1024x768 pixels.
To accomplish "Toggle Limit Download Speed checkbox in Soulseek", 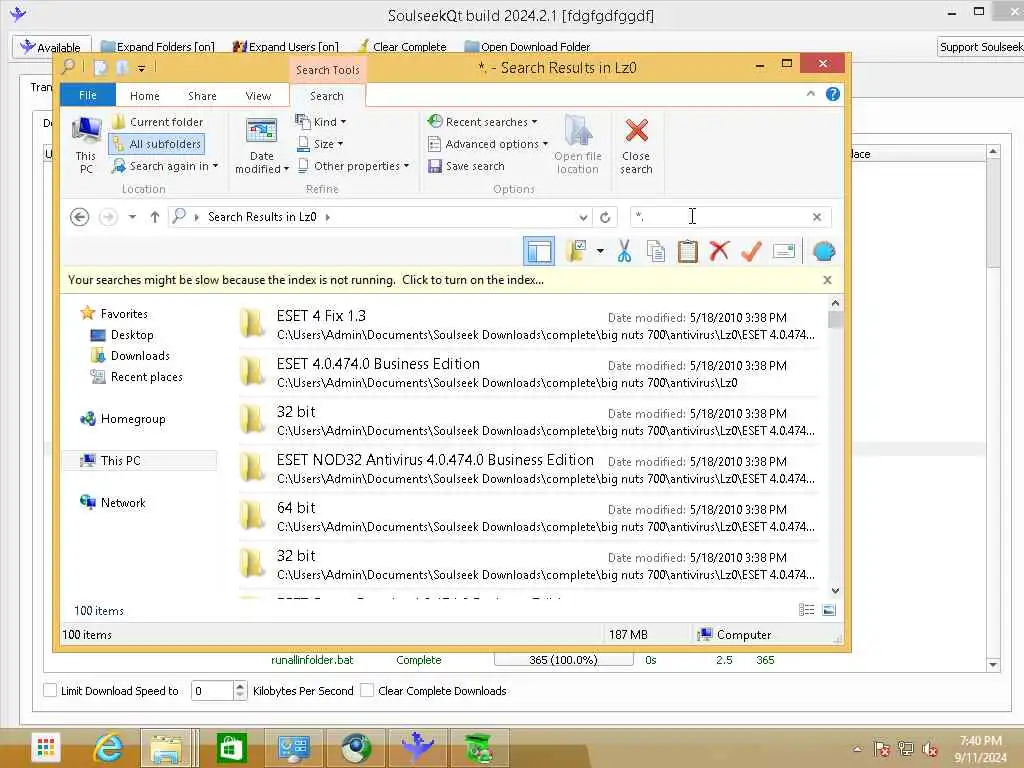I will pyautogui.click(x=50, y=690).
